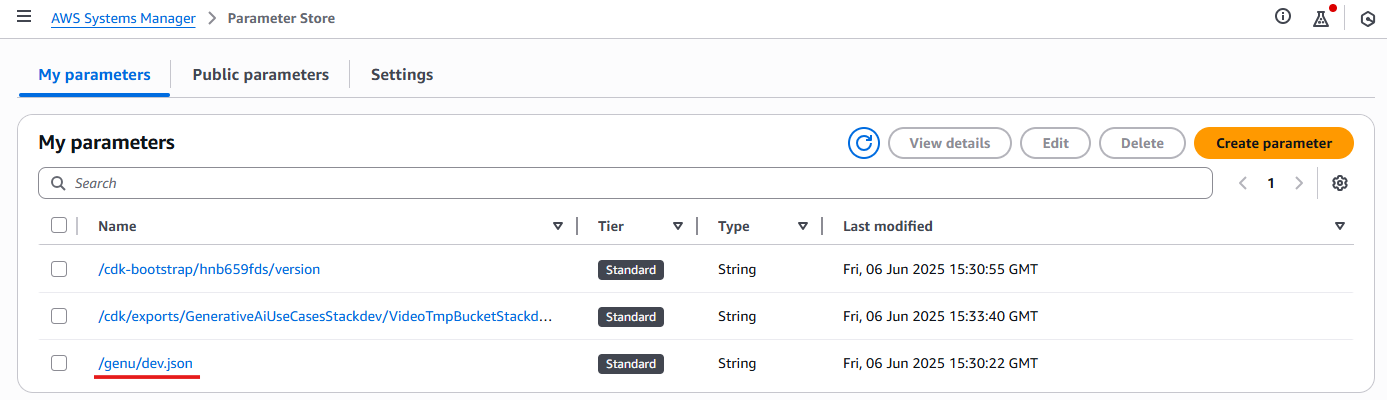Viewport: 1387px width, 400px height.
Task: Click page number 1
Action: [1271, 183]
